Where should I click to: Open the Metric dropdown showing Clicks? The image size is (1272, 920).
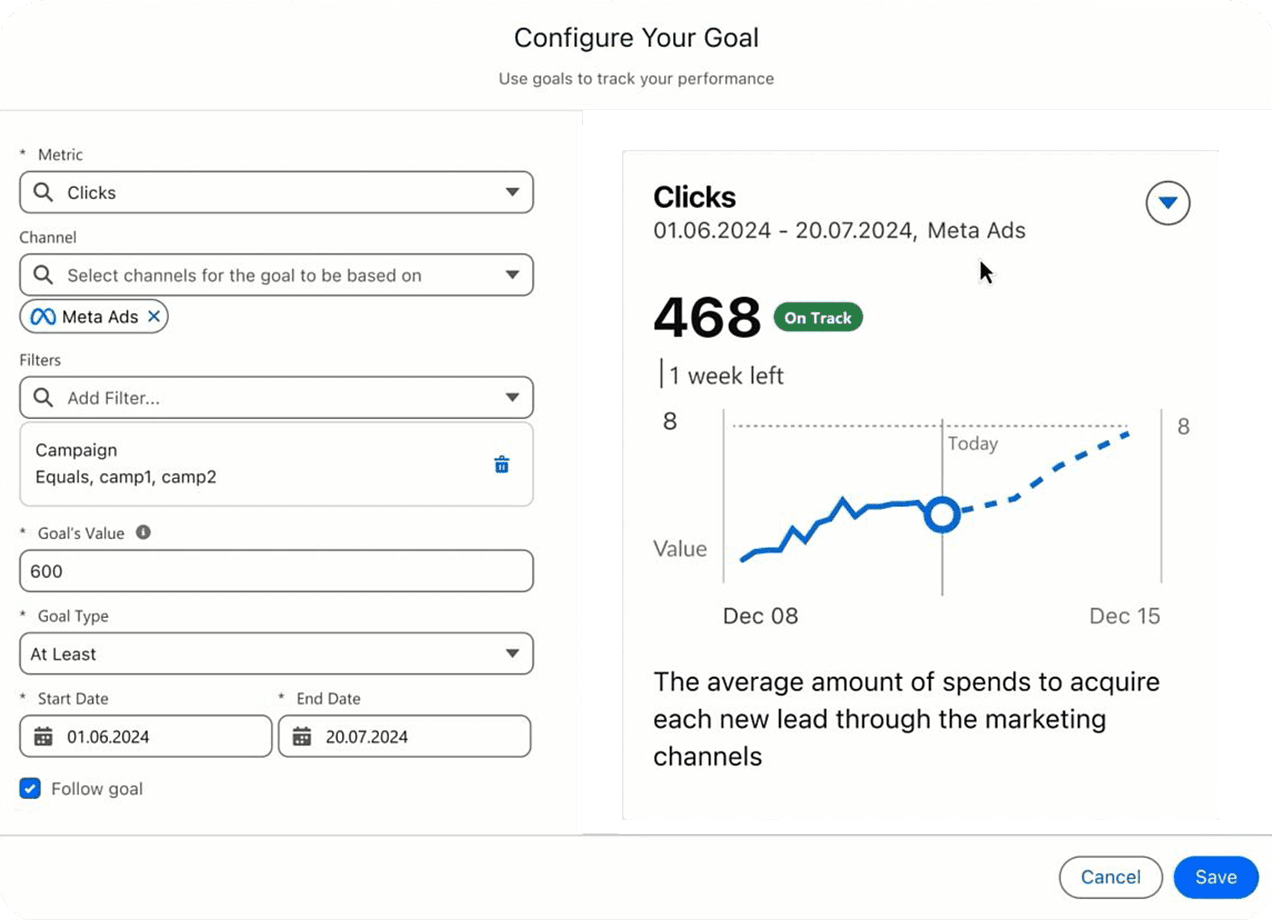513,192
